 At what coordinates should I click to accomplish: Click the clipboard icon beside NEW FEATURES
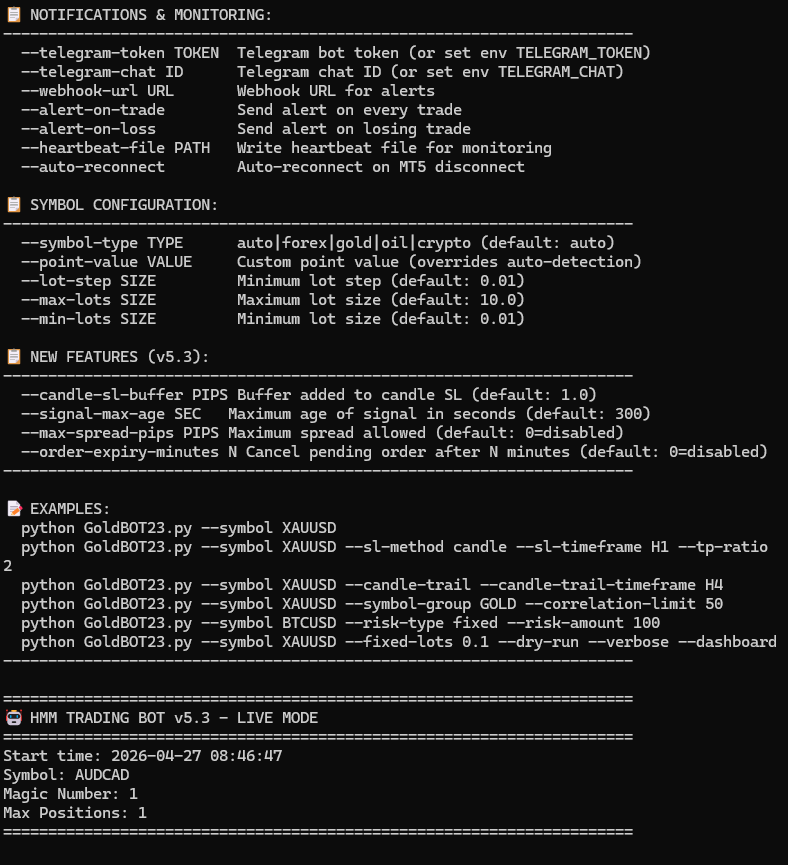coord(14,356)
